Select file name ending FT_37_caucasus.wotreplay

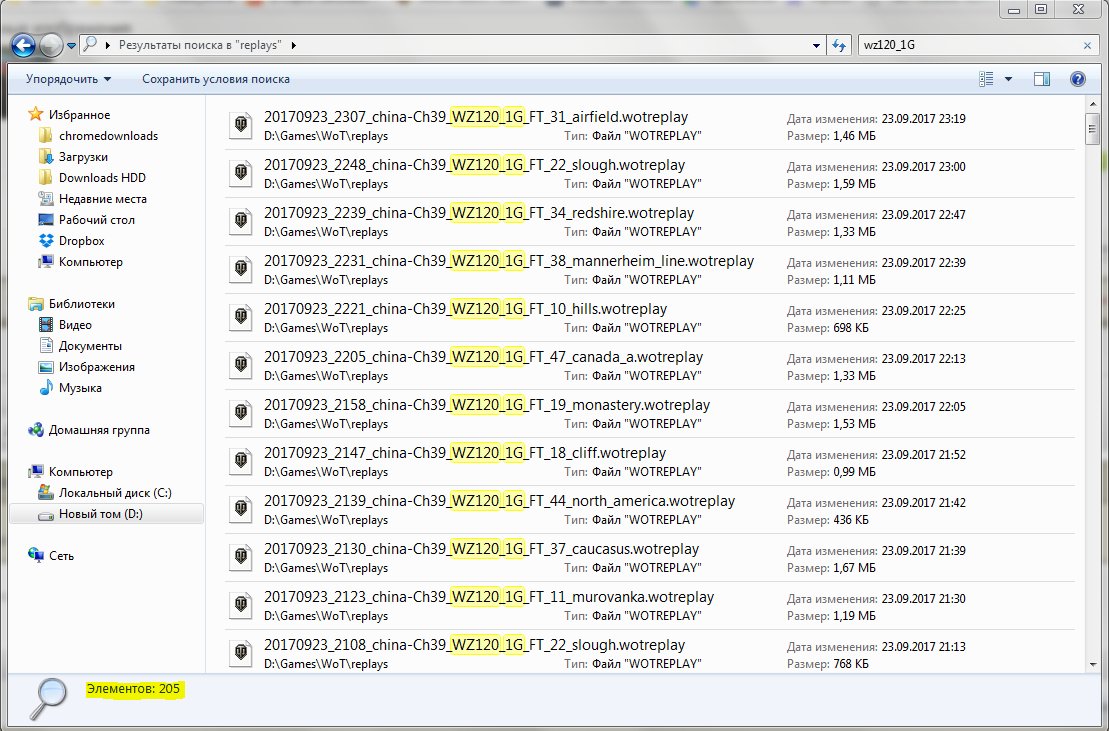point(482,549)
